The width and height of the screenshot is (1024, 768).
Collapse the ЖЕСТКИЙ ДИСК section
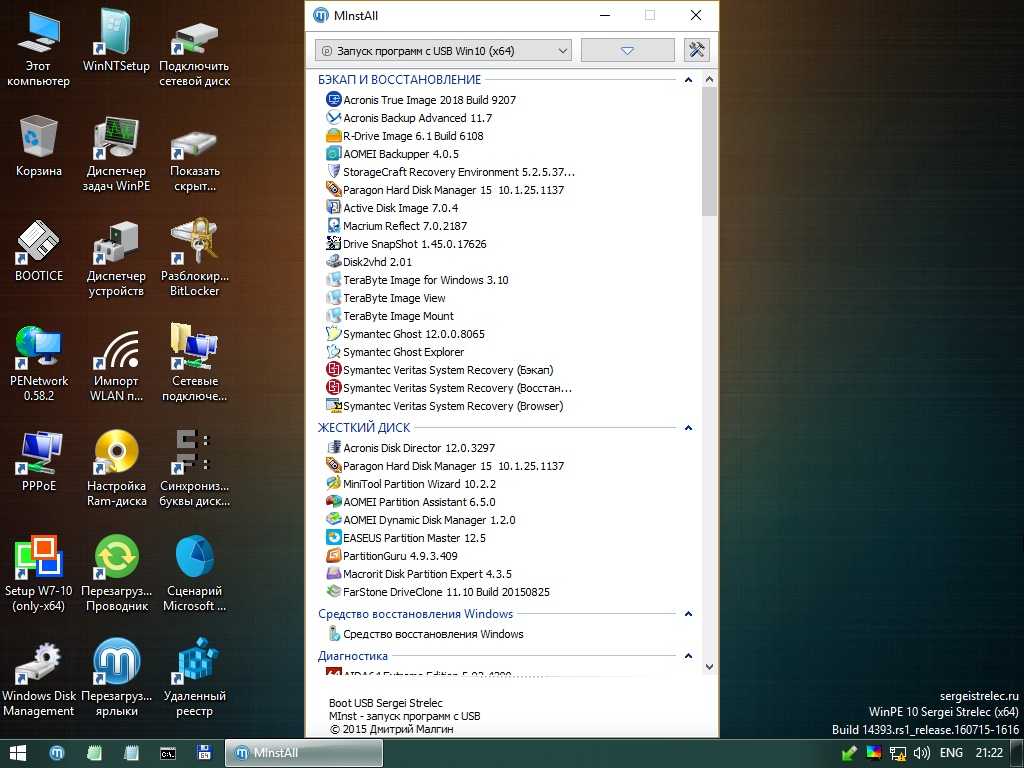pyautogui.click(x=688, y=428)
